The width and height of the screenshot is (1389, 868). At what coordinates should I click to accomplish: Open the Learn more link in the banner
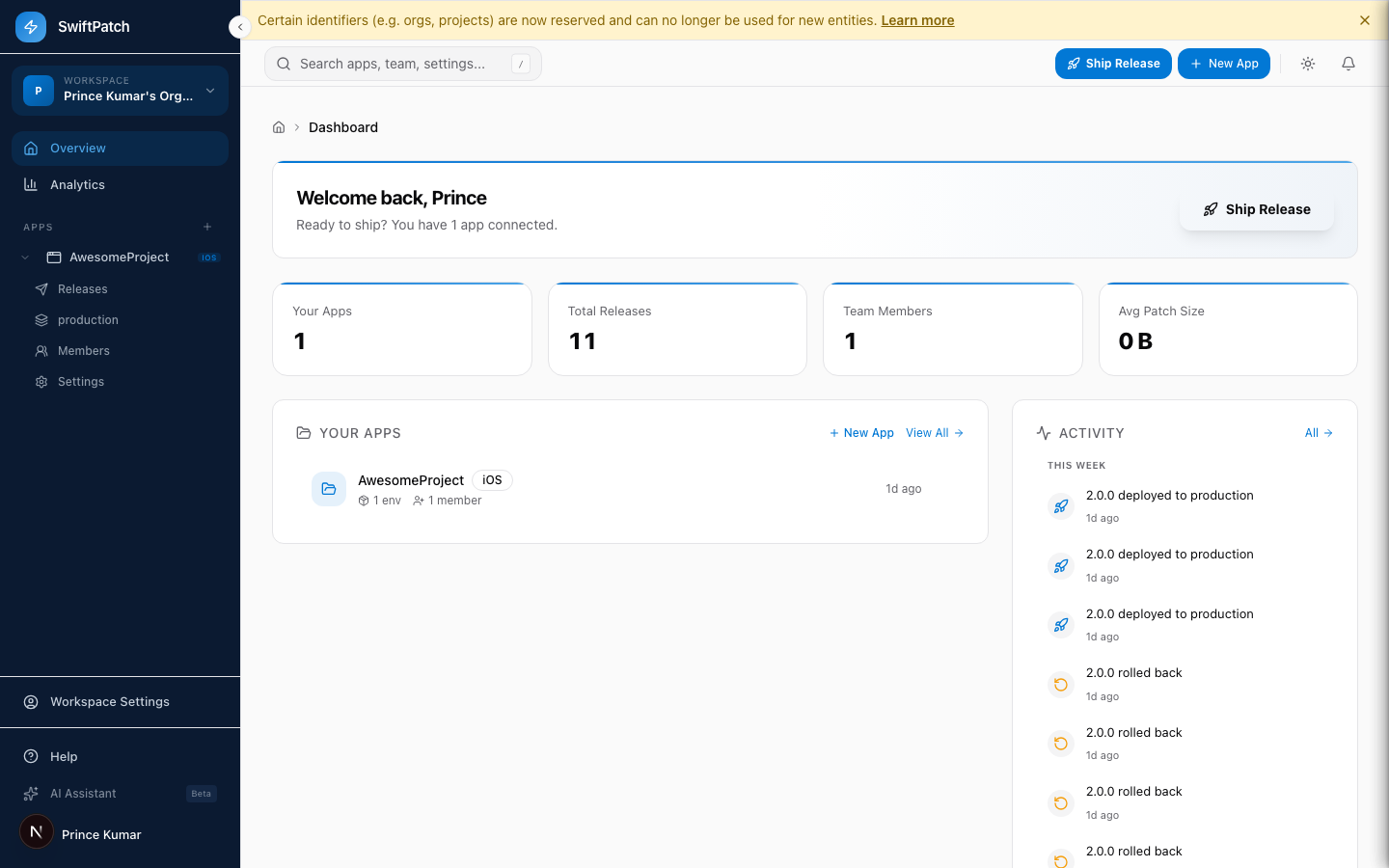[917, 19]
